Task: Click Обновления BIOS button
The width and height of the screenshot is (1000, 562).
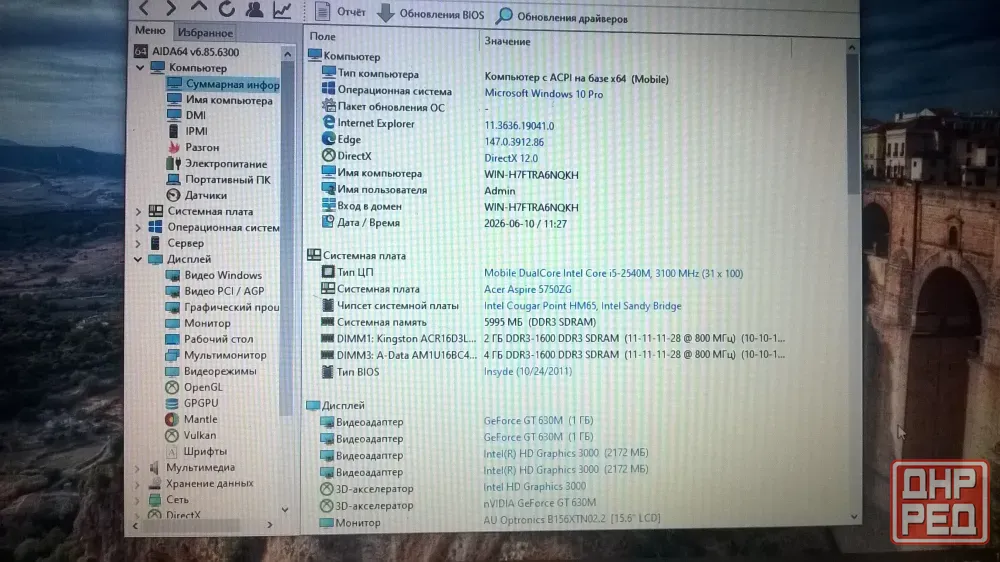Action: pyautogui.click(x=430, y=14)
